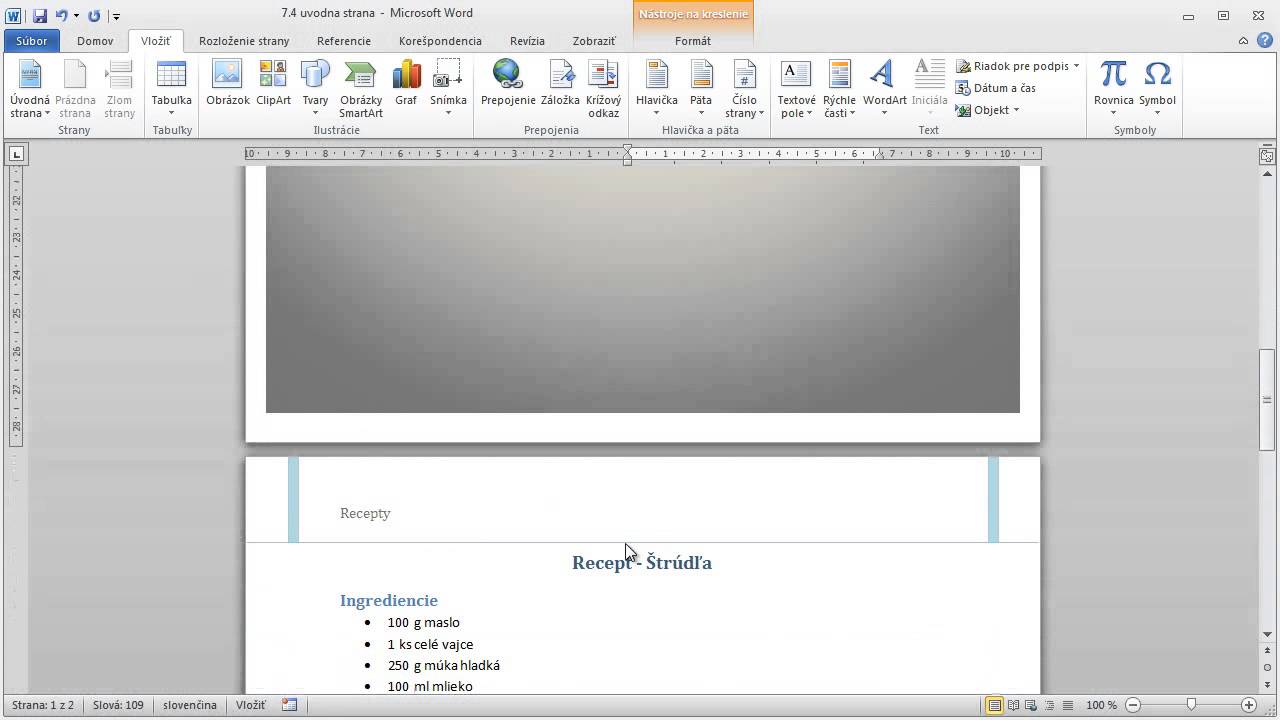
Task: Insert a Krížový odkaz cross-reference
Action: 603,89
